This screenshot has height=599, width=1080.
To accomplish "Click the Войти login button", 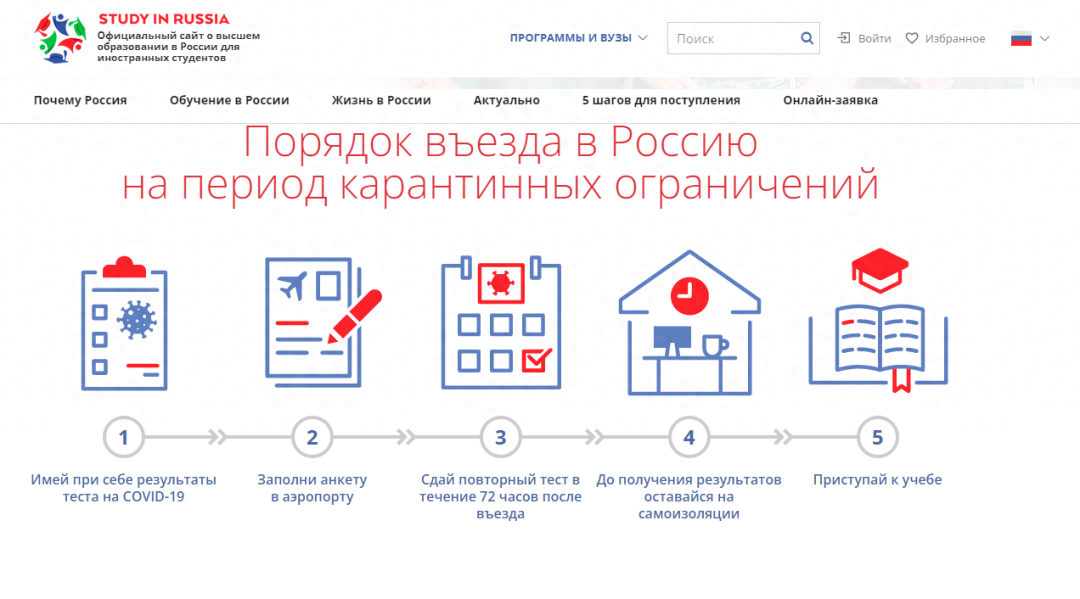I will point(865,39).
